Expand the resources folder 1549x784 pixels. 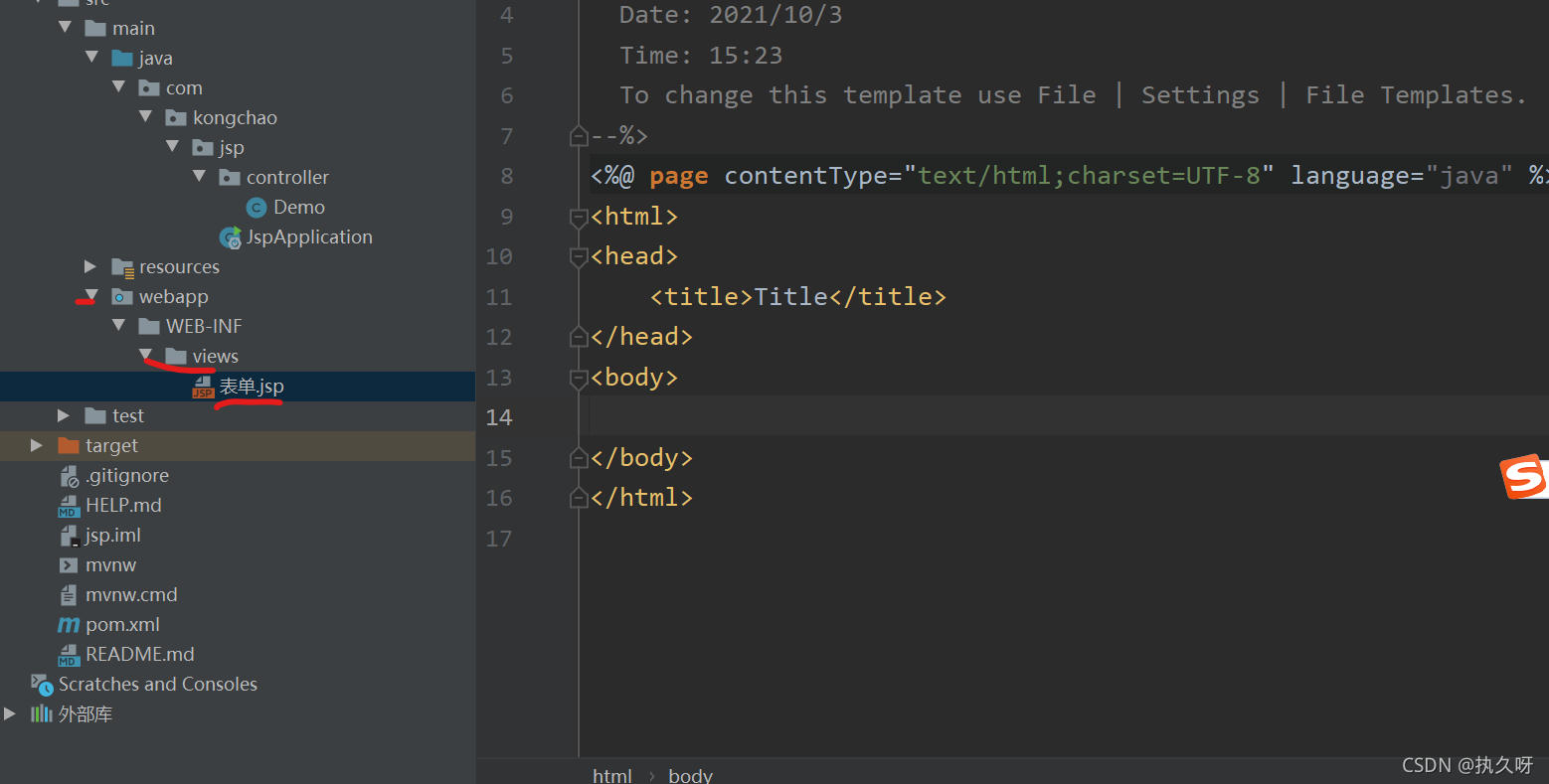[90, 267]
